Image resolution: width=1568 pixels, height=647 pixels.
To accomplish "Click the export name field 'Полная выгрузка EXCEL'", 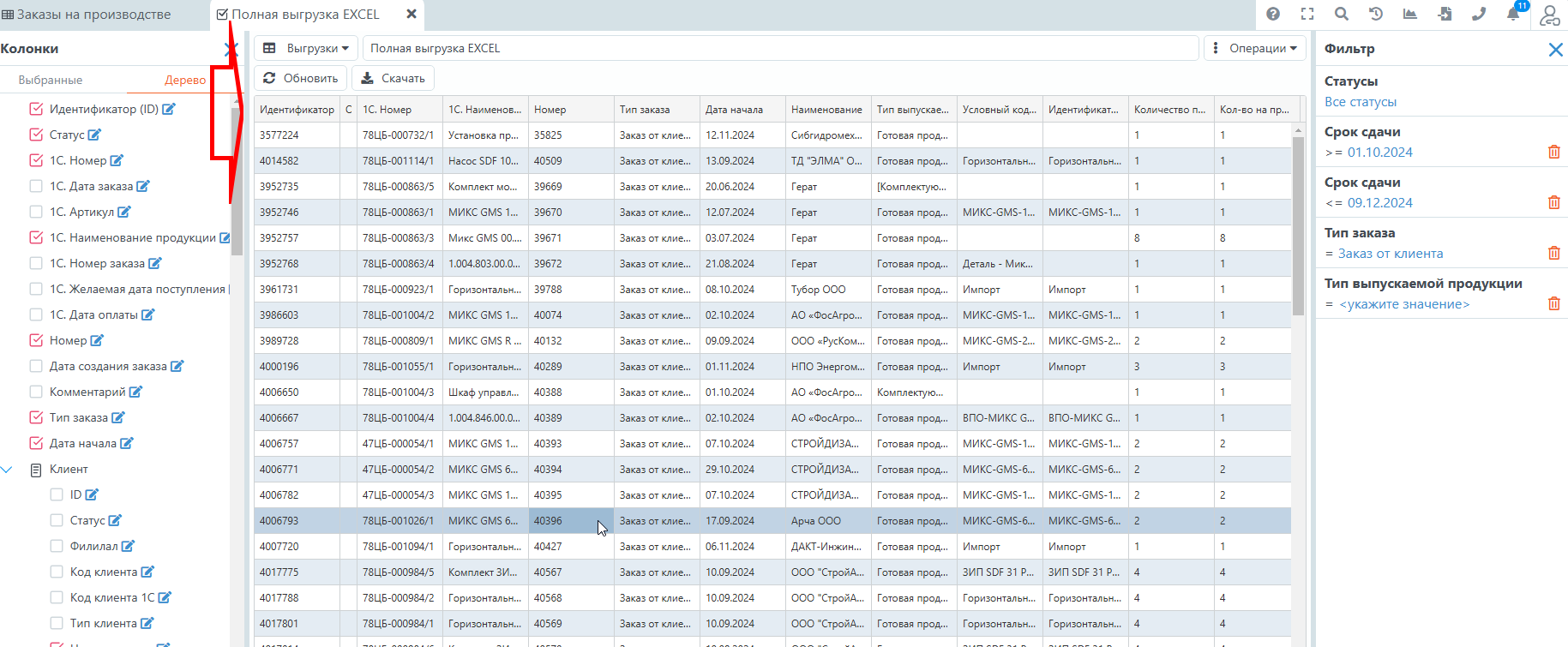I will pyautogui.click(x=779, y=48).
